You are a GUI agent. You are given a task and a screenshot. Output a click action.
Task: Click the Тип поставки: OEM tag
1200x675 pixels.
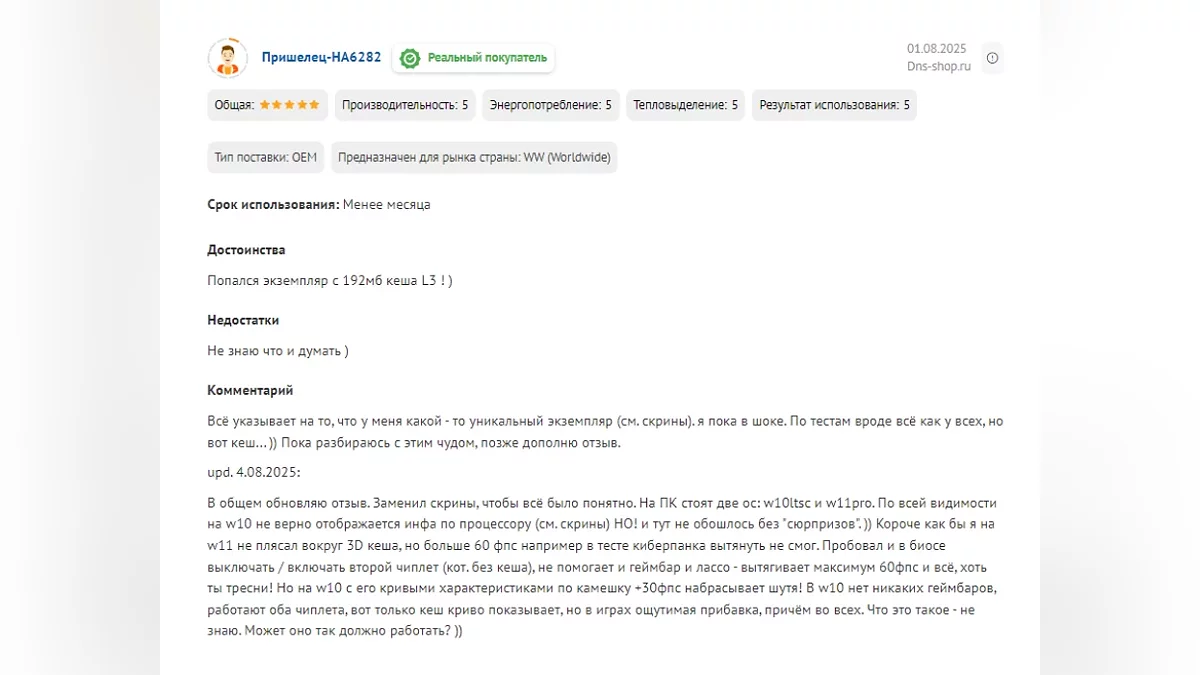[x=265, y=157]
